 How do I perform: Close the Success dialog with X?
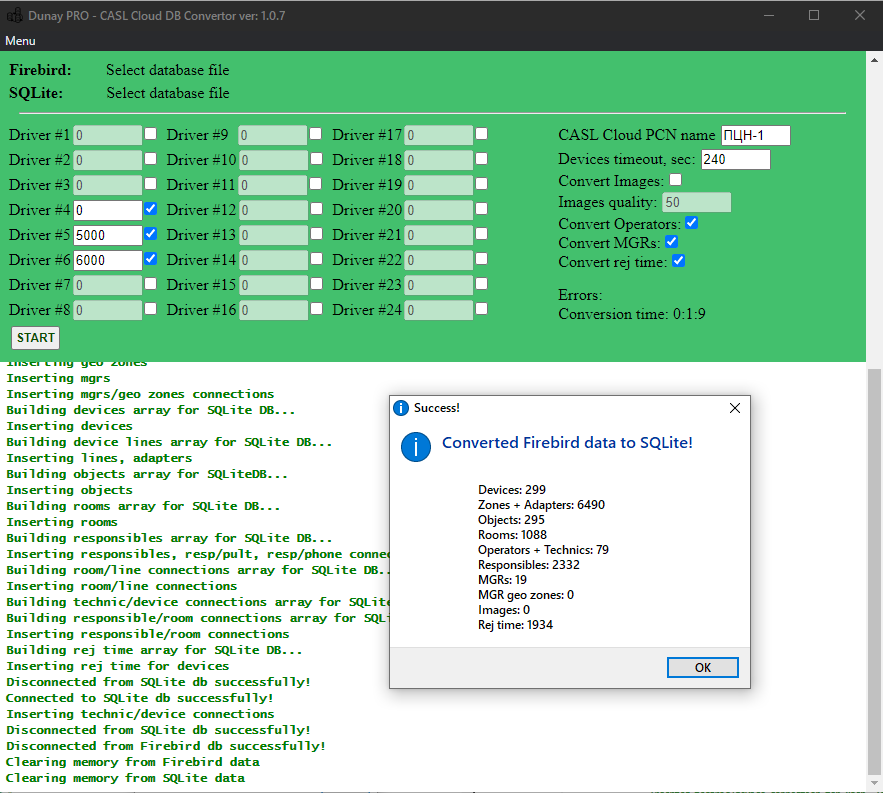click(735, 408)
